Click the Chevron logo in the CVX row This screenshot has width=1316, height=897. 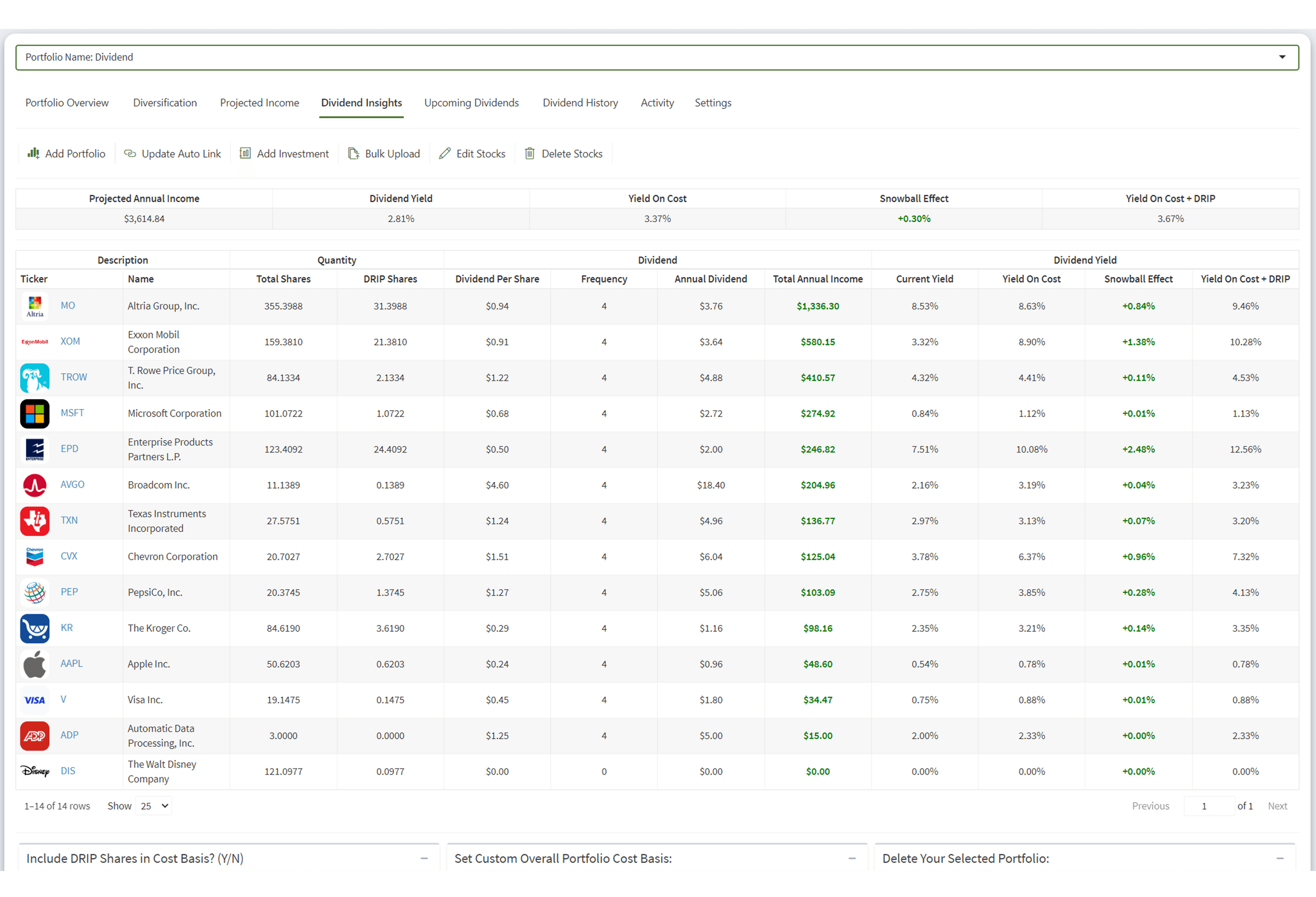click(x=35, y=556)
